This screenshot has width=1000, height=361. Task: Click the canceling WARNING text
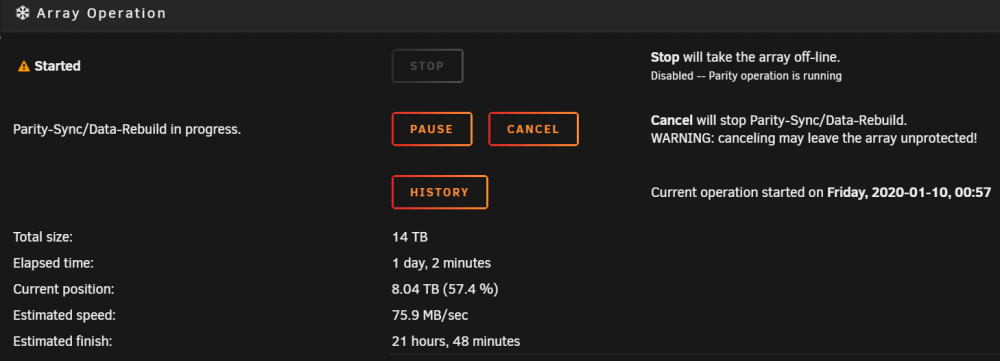click(x=814, y=138)
